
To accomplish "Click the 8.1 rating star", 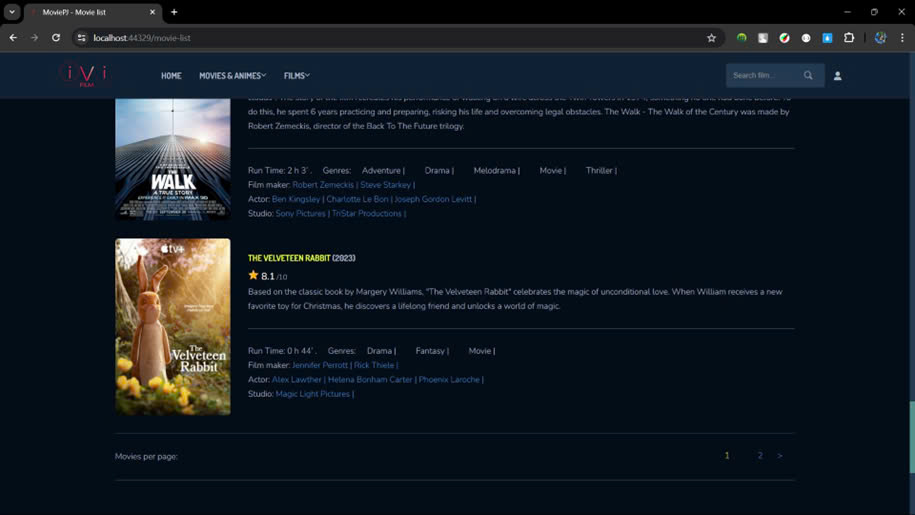I will tap(253, 275).
